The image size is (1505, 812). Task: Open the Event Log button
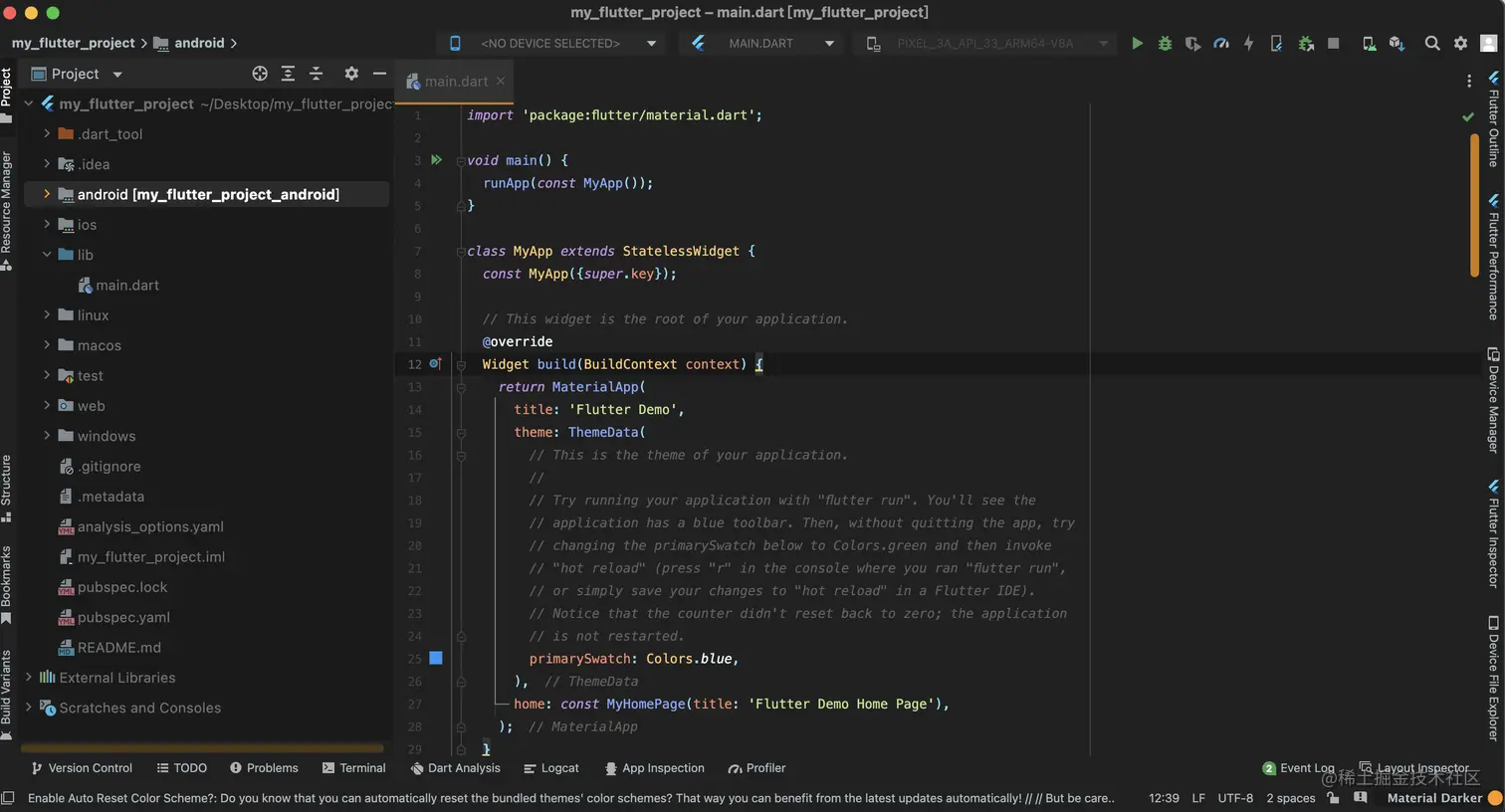[x=1298, y=768]
